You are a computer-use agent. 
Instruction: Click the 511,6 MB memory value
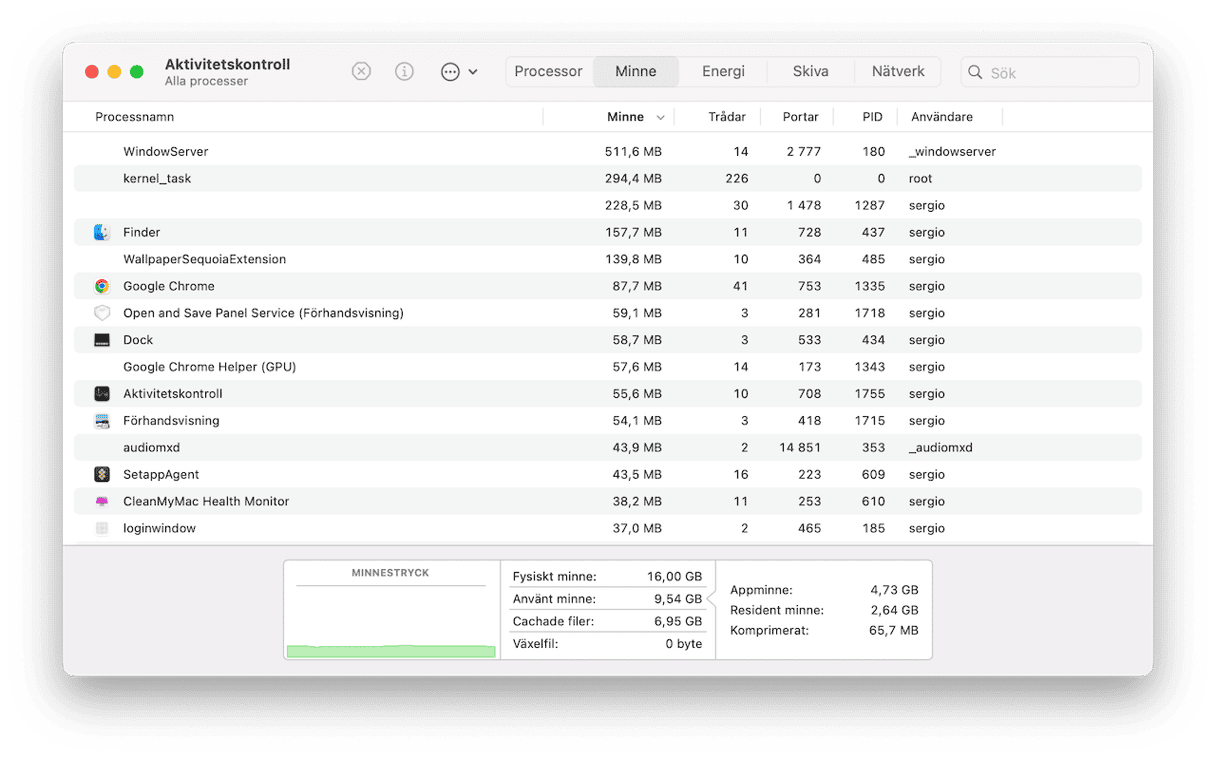633,152
